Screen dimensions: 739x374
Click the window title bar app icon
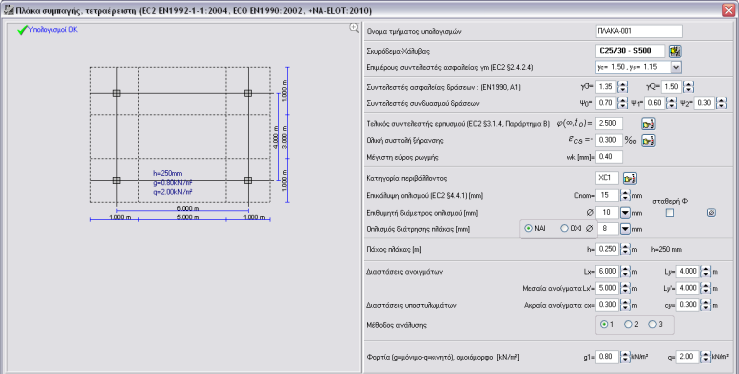(x=8, y=9)
